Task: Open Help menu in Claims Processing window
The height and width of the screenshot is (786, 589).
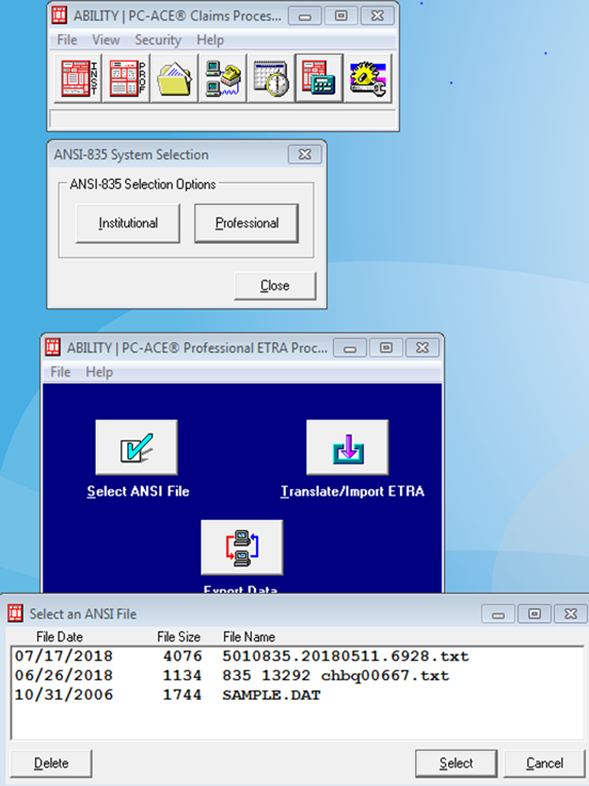Action: pos(210,40)
